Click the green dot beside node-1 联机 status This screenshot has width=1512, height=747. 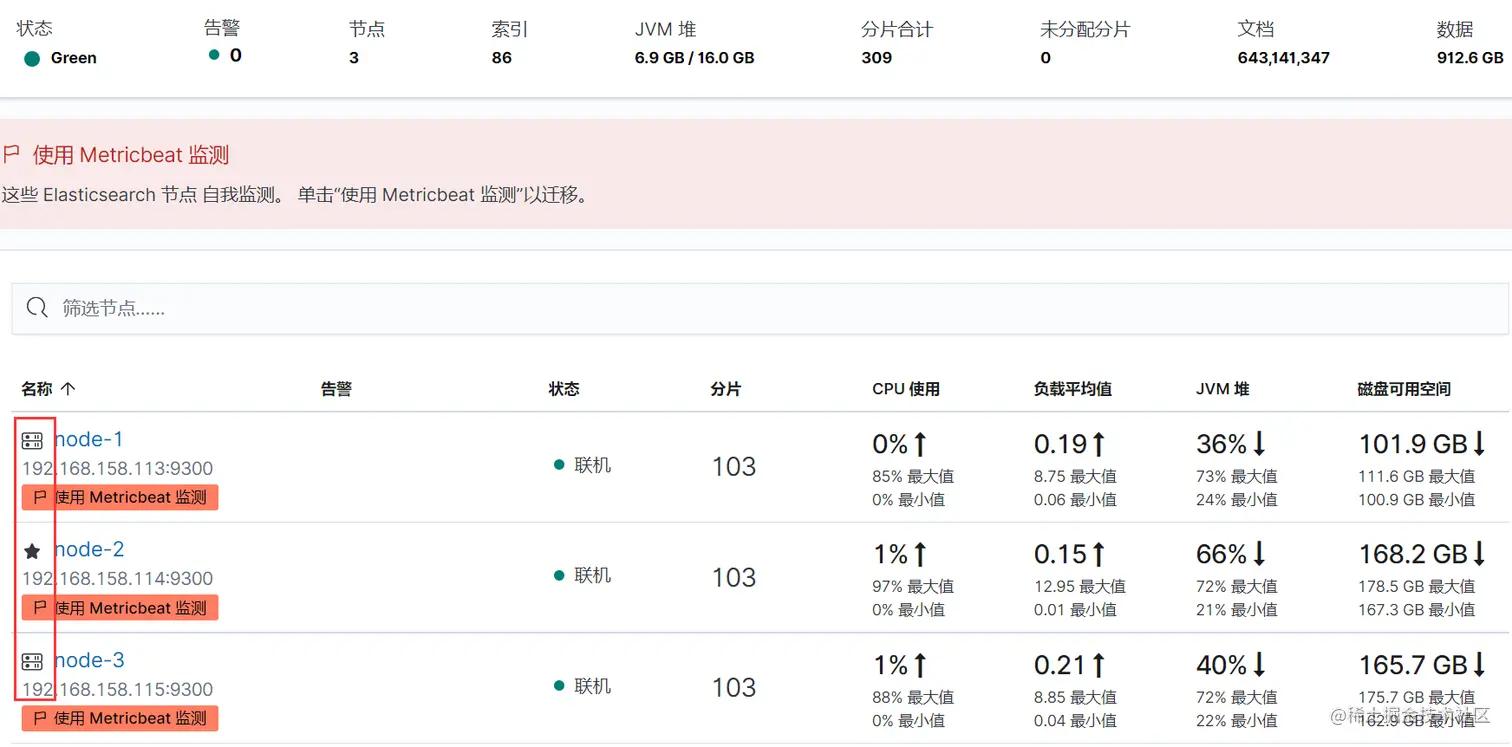coord(559,464)
